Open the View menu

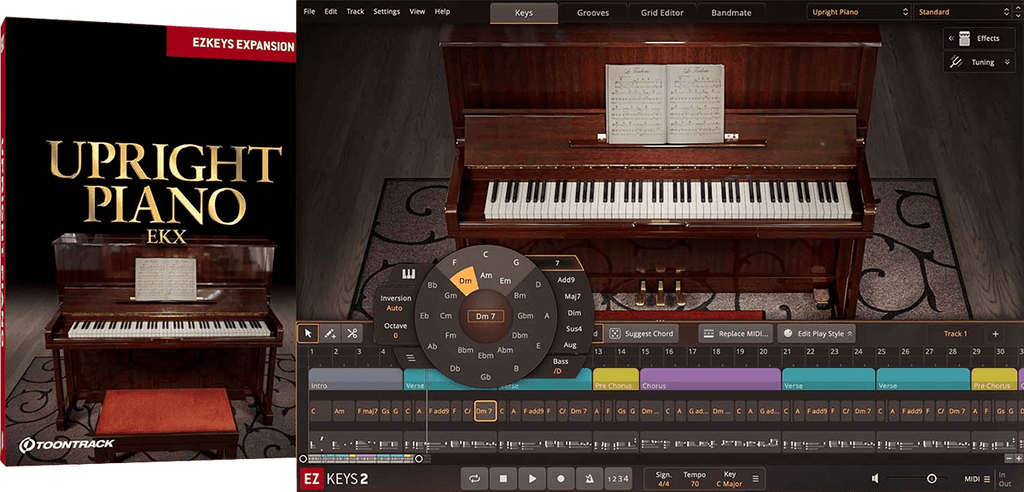coord(417,12)
